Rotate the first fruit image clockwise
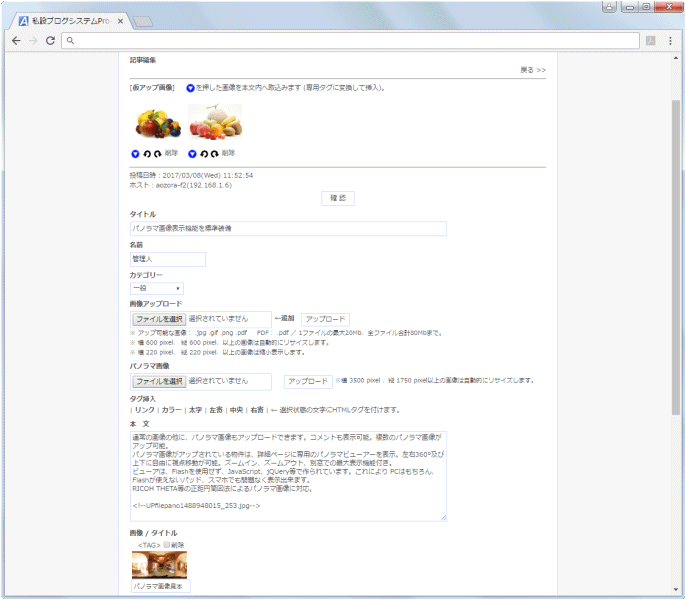 157,154
